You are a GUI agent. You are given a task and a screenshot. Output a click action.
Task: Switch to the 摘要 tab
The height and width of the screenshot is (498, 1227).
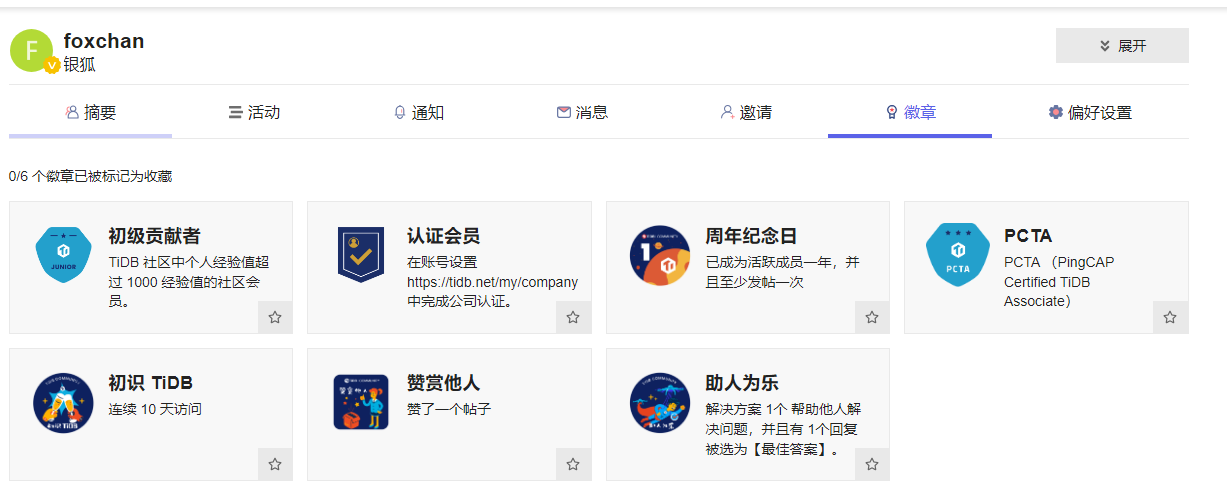(91, 112)
